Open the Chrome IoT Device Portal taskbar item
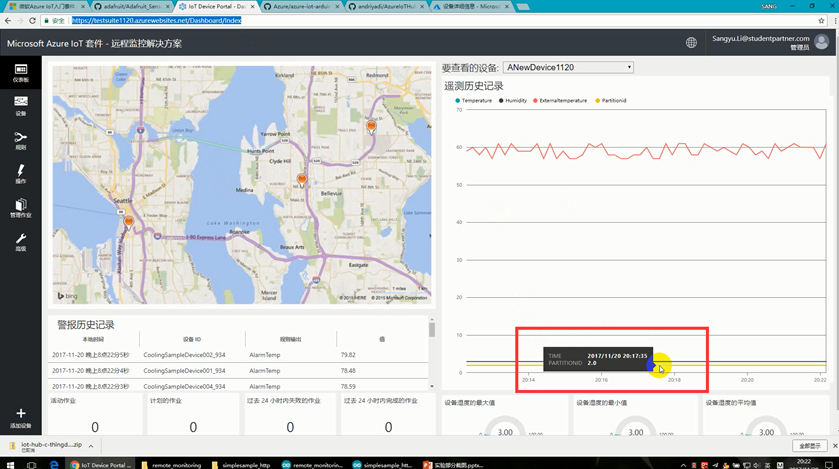 tap(101, 465)
